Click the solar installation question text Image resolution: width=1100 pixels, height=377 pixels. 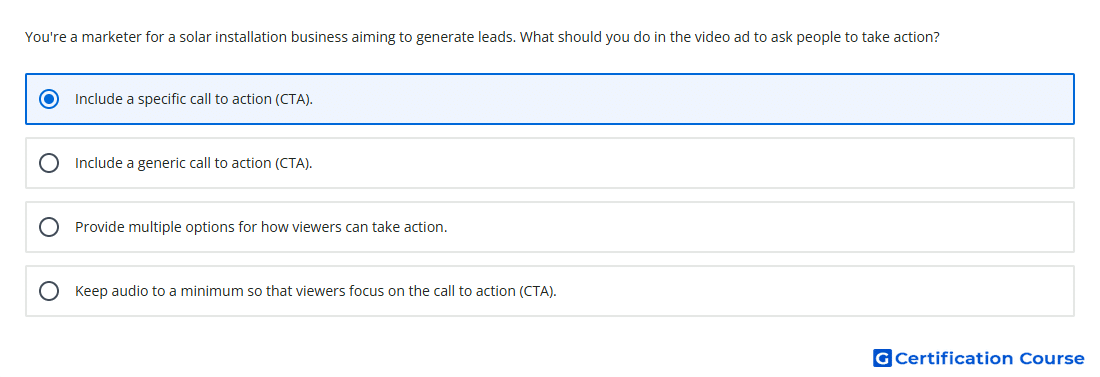482,37
